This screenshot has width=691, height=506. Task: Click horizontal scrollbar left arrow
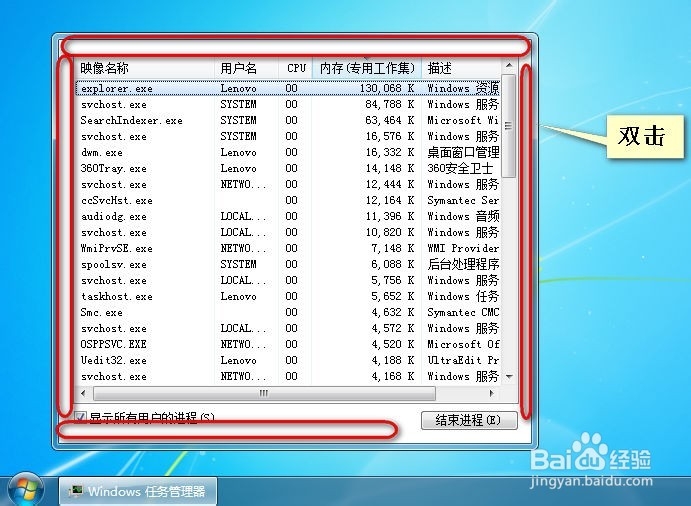pos(83,393)
